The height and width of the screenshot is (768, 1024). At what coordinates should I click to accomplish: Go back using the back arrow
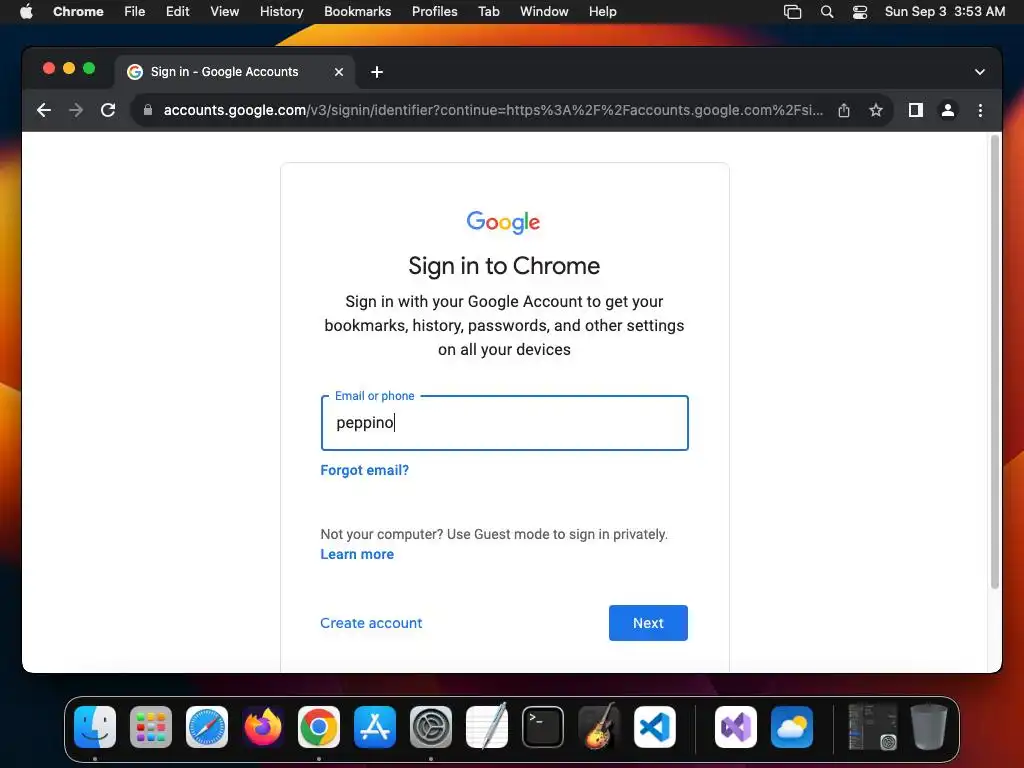(44, 110)
